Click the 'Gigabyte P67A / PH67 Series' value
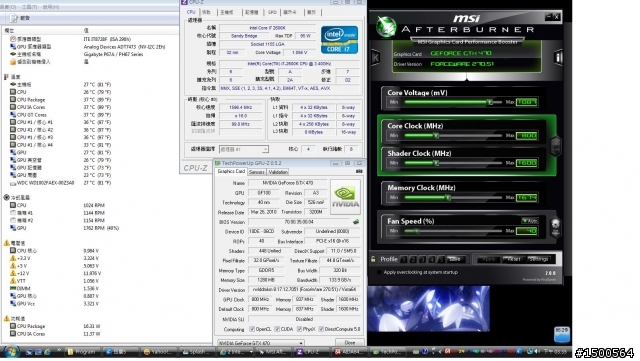This screenshot has height=361, width=640. click(113, 54)
